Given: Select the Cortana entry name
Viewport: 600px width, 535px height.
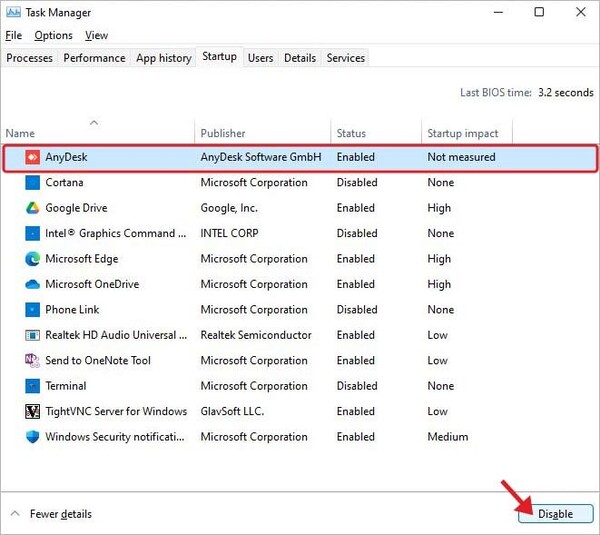Looking at the screenshot, I should pyautogui.click(x=64, y=183).
